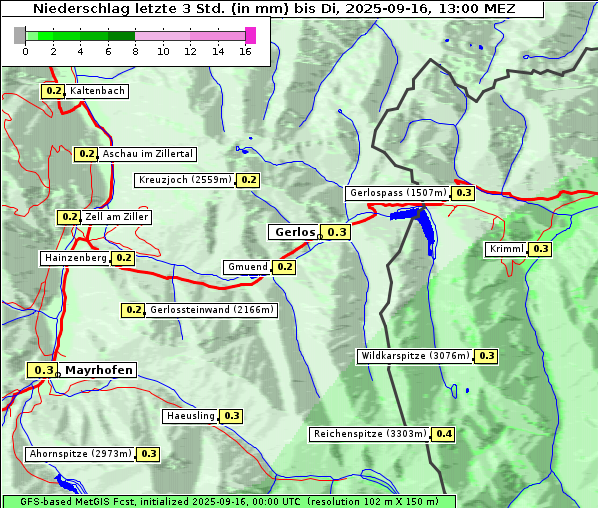
Task: Click the Gmuend label
Action: pos(247,267)
